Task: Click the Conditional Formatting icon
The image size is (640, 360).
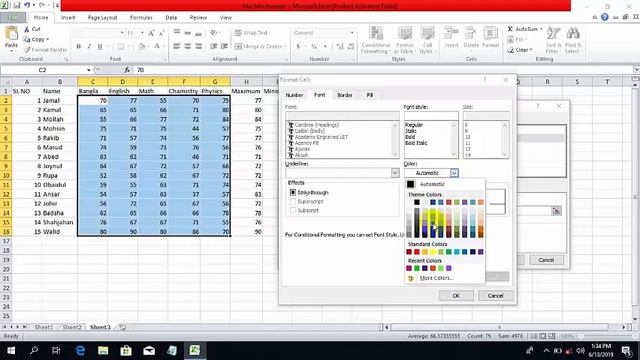Action: [x=376, y=33]
